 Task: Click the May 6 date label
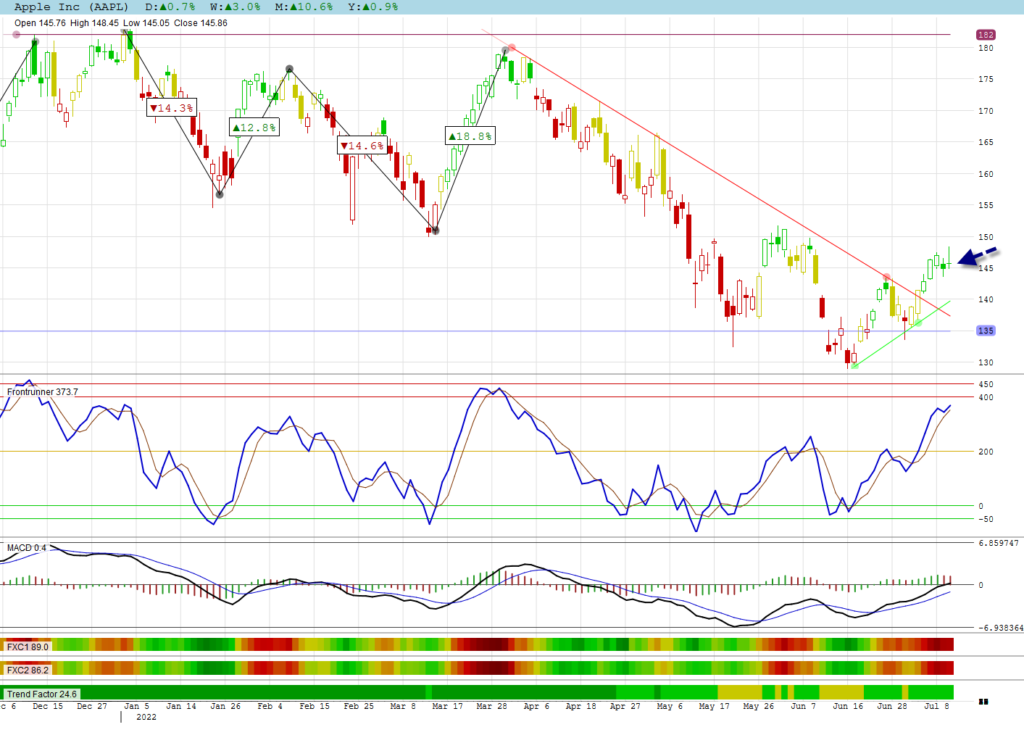pos(669,706)
